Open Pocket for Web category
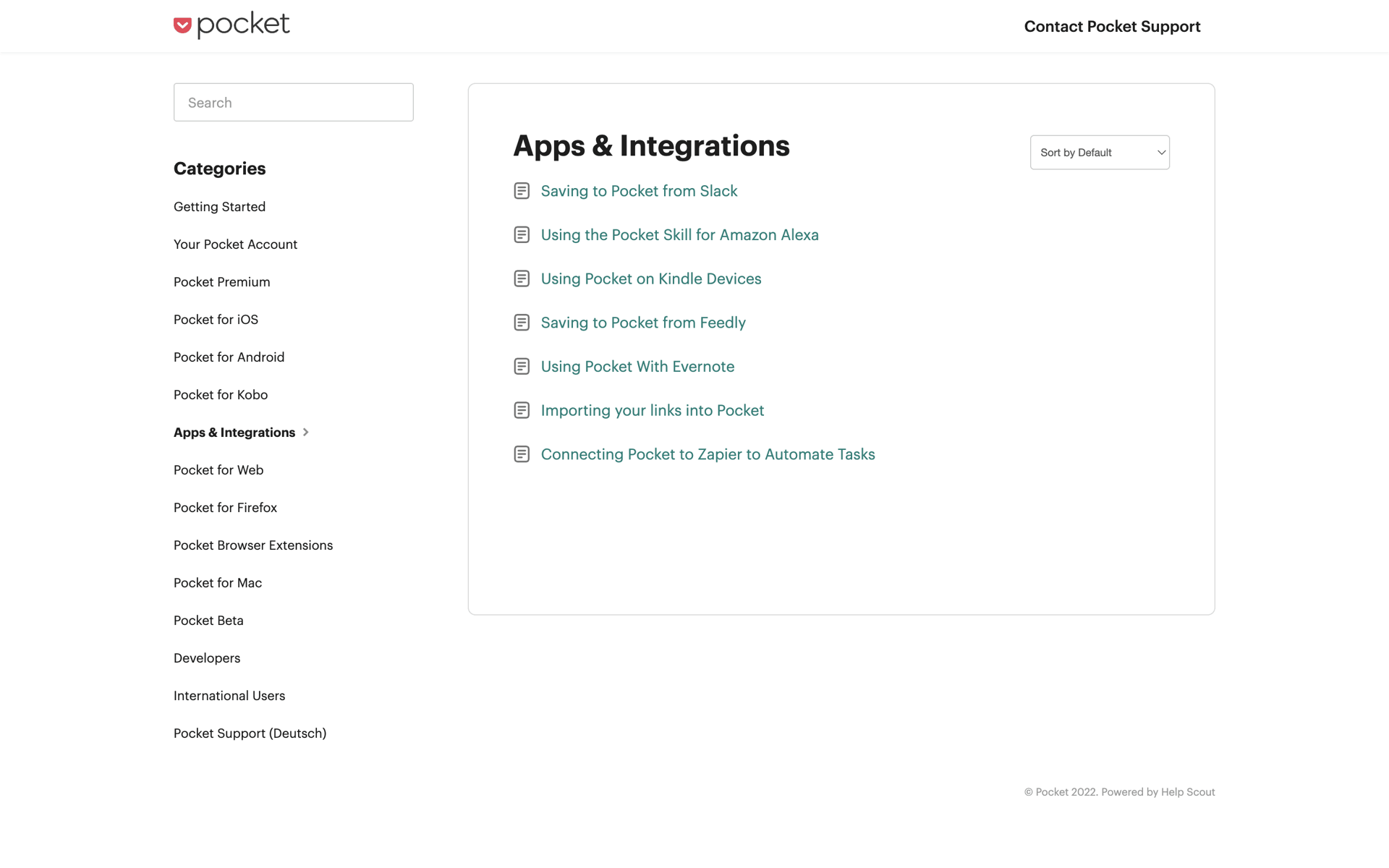This screenshot has height=868, width=1389. (x=218, y=470)
